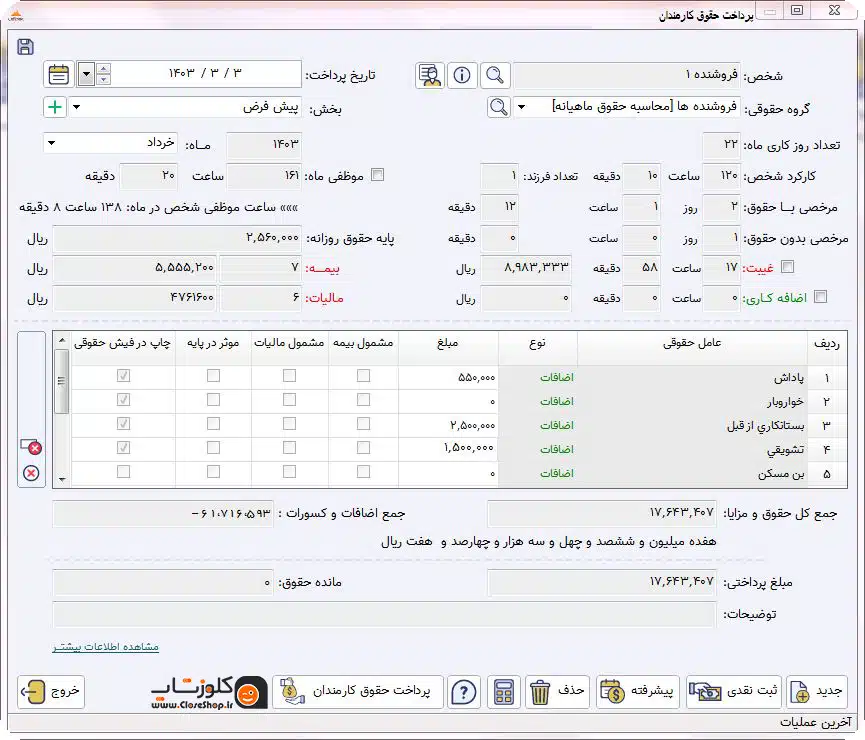Image resolution: width=865 pixels, height=740 pixels.
Task: Click the info icon next to person field
Action: point(462,75)
